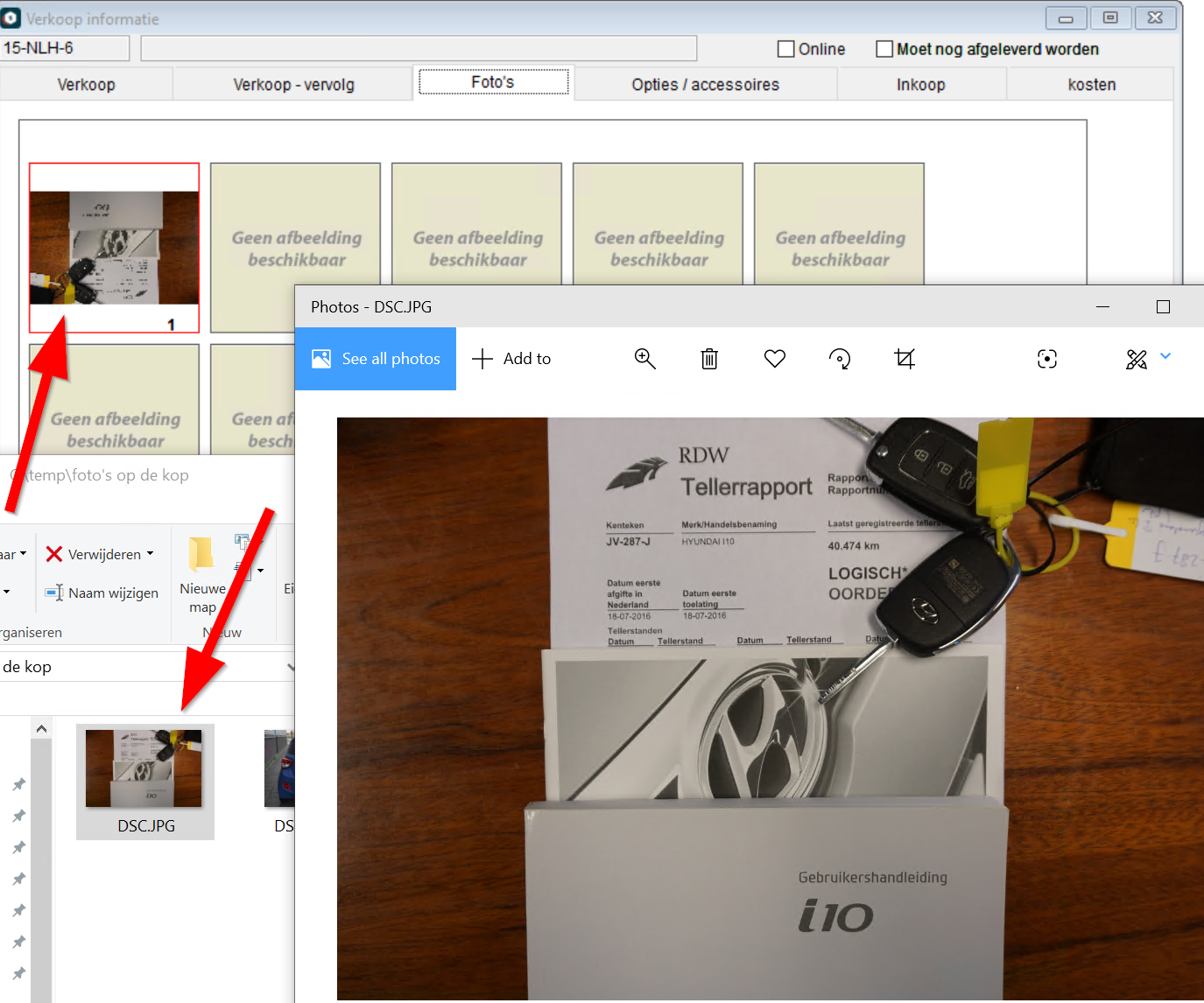Click the Naam wijzigen rename icon

[54, 593]
